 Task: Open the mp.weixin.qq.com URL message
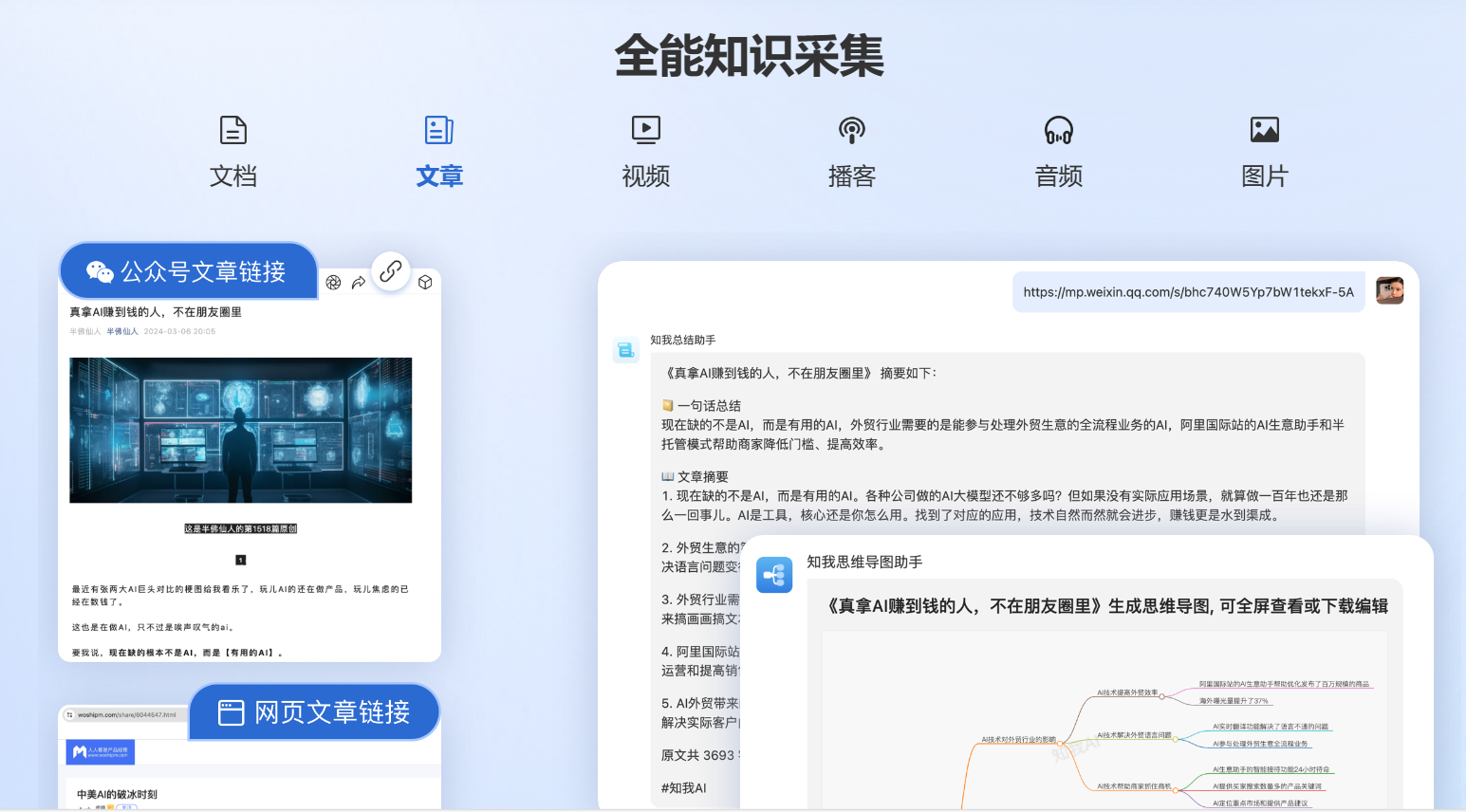pos(1188,292)
